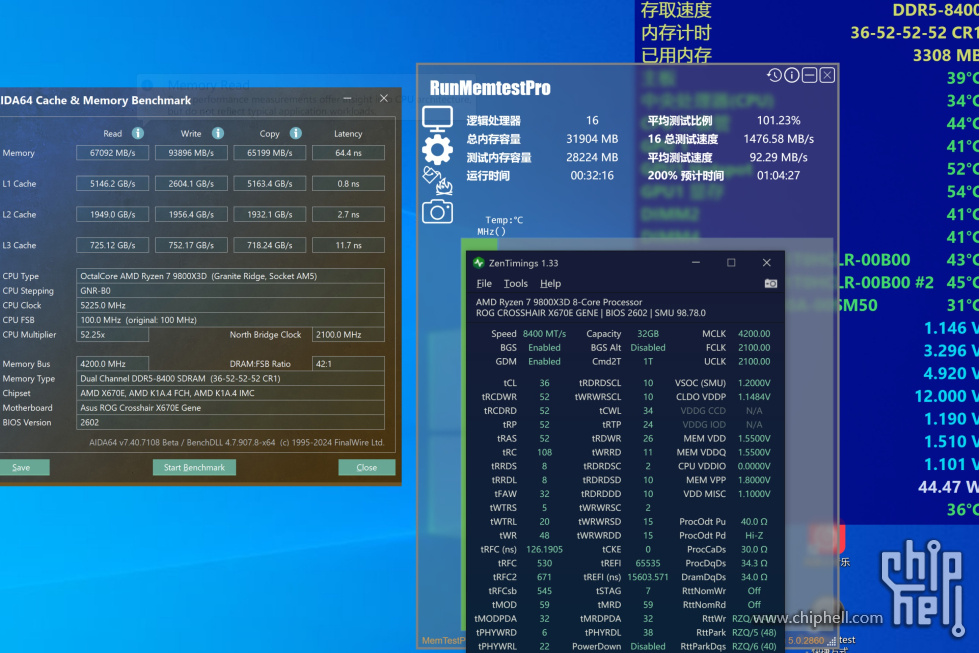Select L3 Cache Copy 718.24 GB/s
The image size is (979, 653).
[x=270, y=245]
